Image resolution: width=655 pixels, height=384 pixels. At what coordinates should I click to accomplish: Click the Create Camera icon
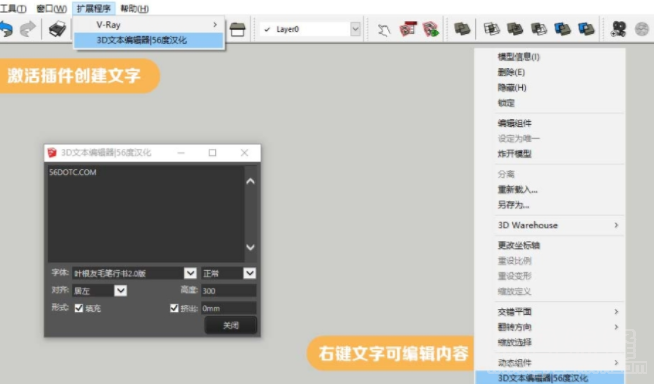coord(618,29)
